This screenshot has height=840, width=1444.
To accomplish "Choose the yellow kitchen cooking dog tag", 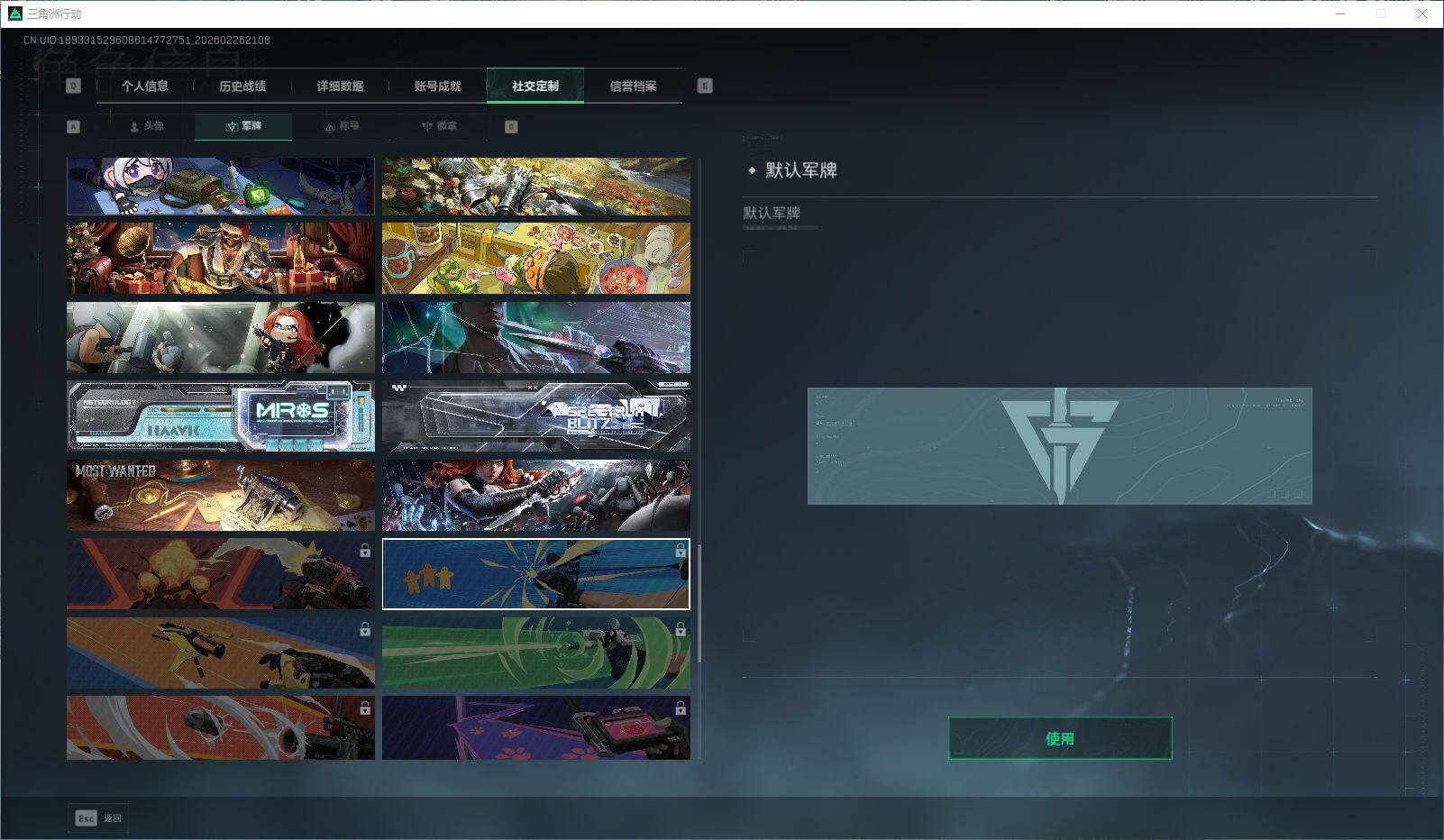I will click(536, 259).
